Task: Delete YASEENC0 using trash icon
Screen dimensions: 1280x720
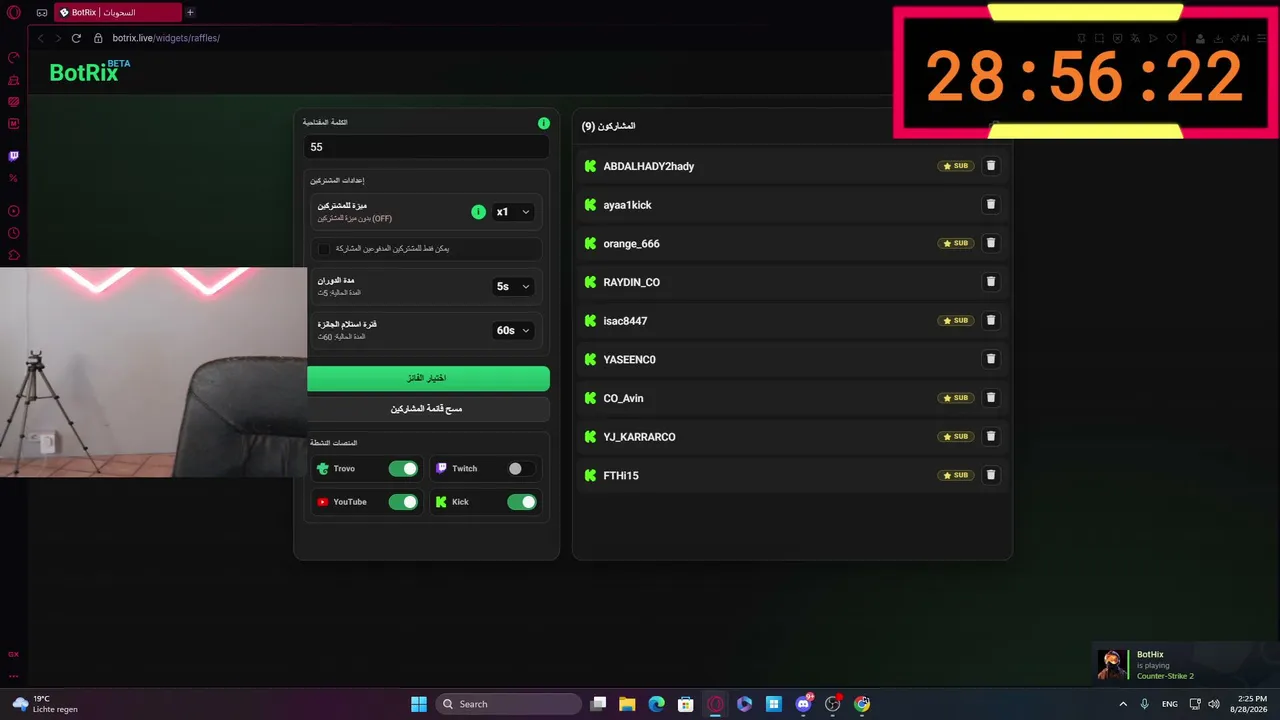Action: [x=991, y=359]
